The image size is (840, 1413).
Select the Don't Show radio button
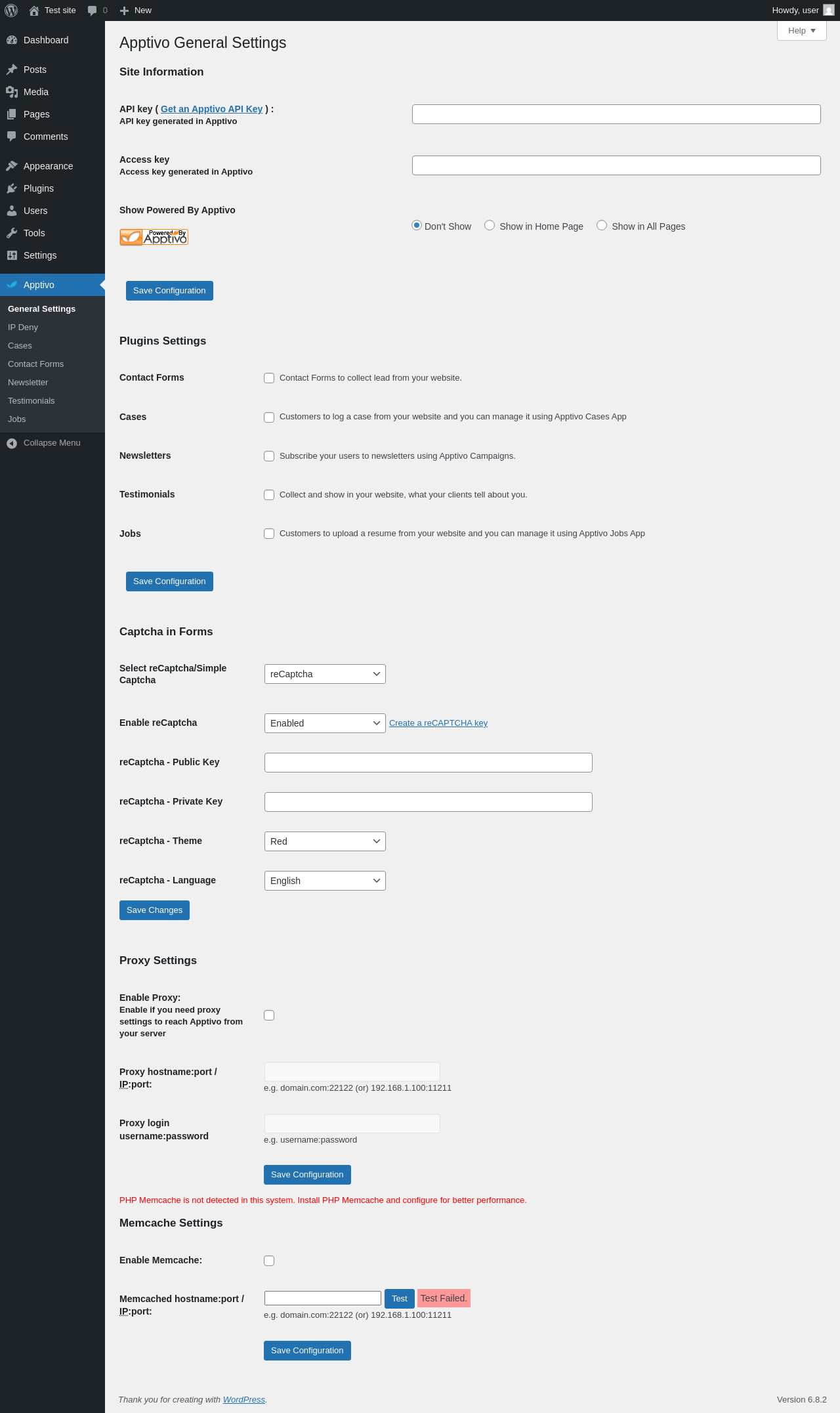tap(417, 225)
